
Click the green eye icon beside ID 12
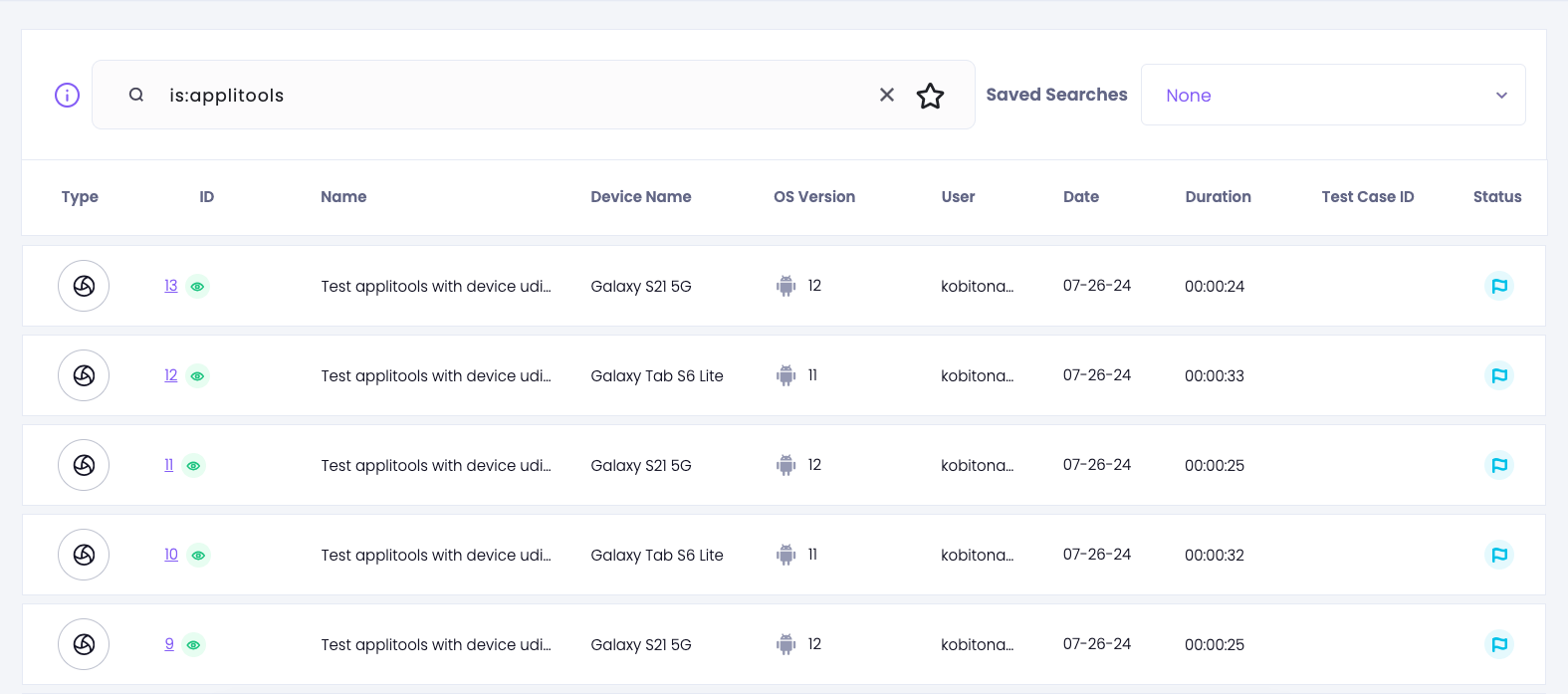click(198, 376)
